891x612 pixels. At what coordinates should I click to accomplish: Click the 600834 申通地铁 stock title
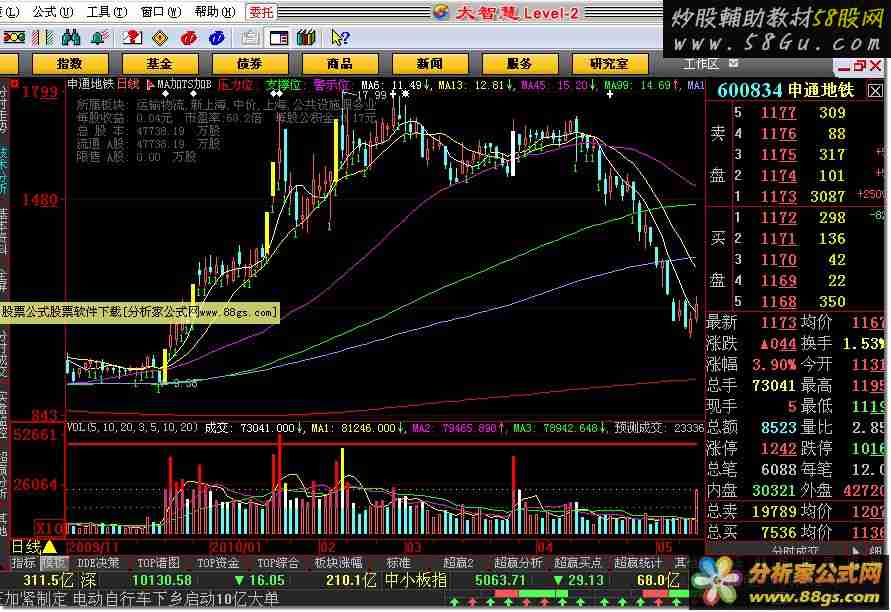pyautogui.click(x=785, y=90)
